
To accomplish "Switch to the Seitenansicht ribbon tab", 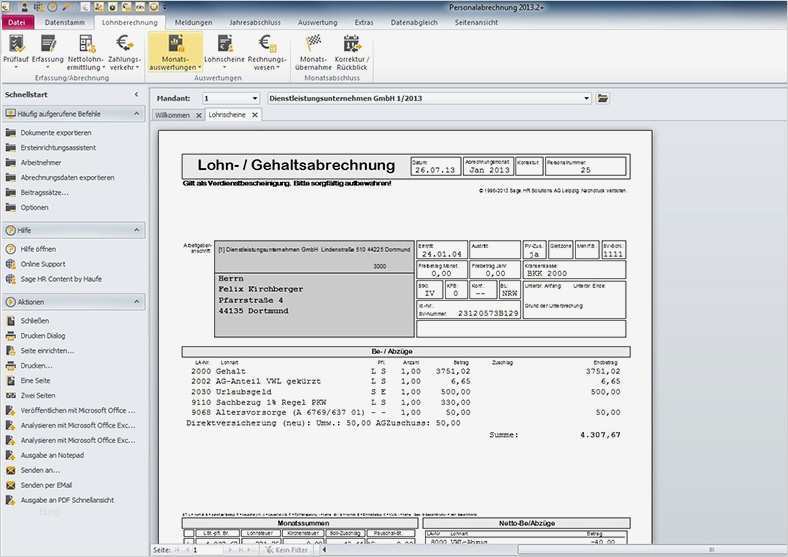I will [476, 22].
